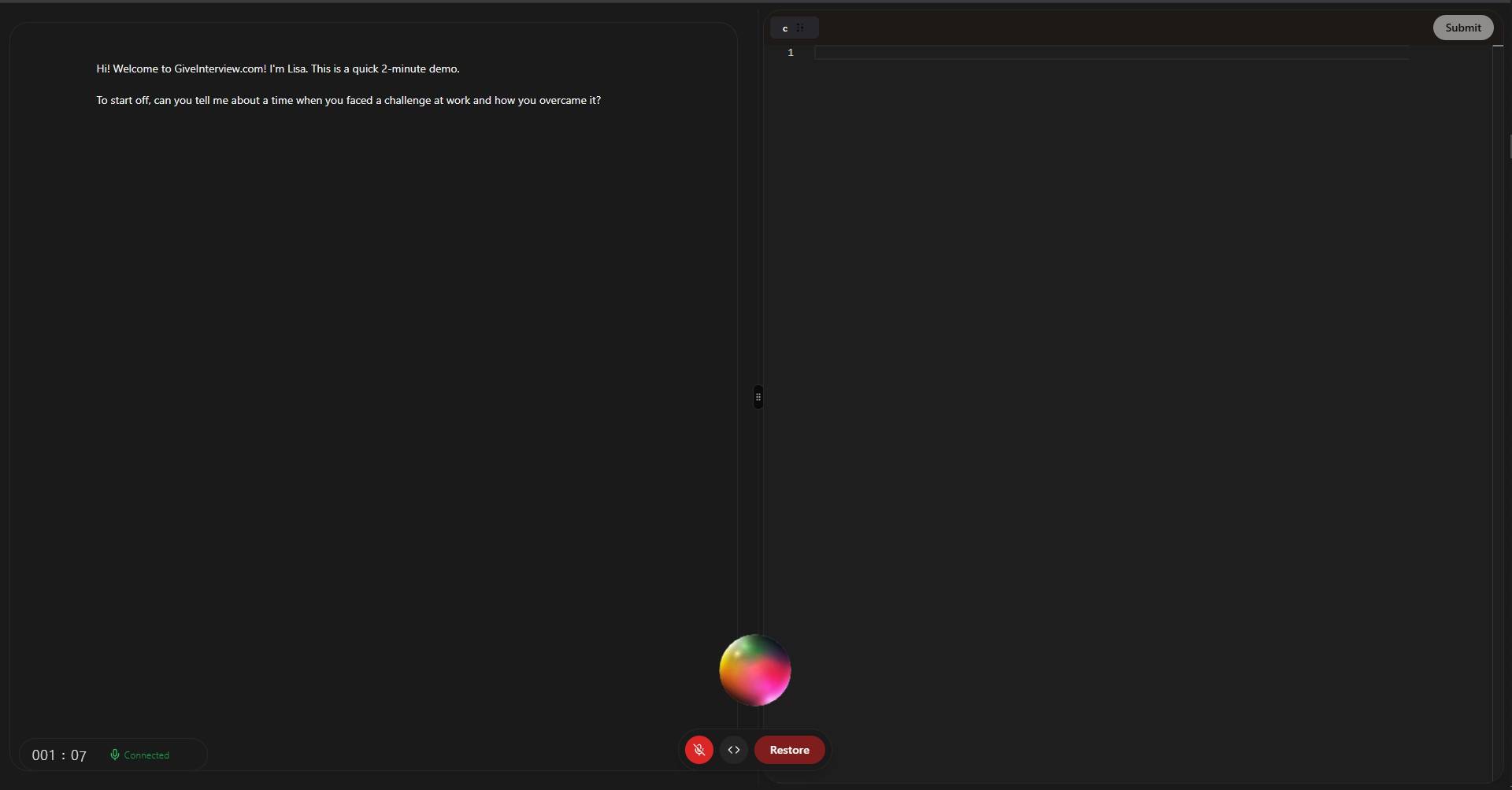Click the colorful AI orb avatar
The width and height of the screenshot is (1512, 790).
pyautogui.click(x=755, y=670)
